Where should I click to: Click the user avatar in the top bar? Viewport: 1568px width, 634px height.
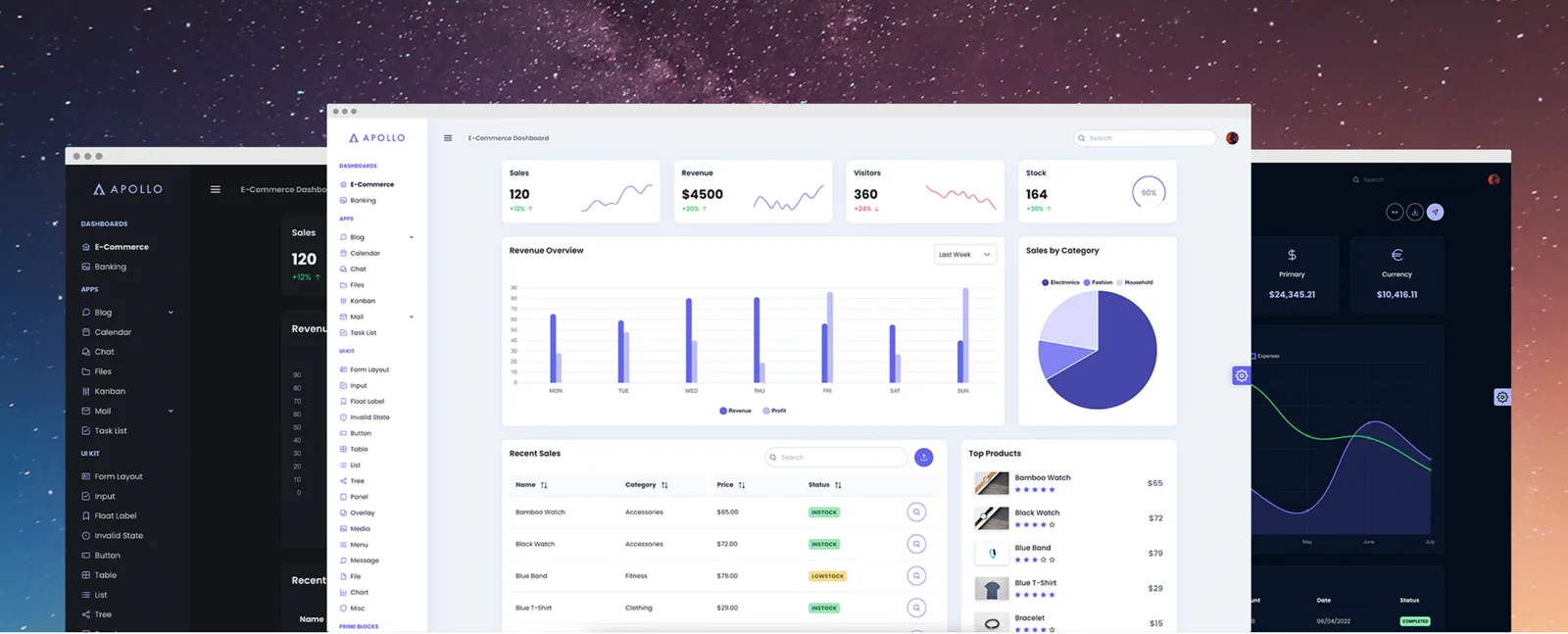point(1232,138)
